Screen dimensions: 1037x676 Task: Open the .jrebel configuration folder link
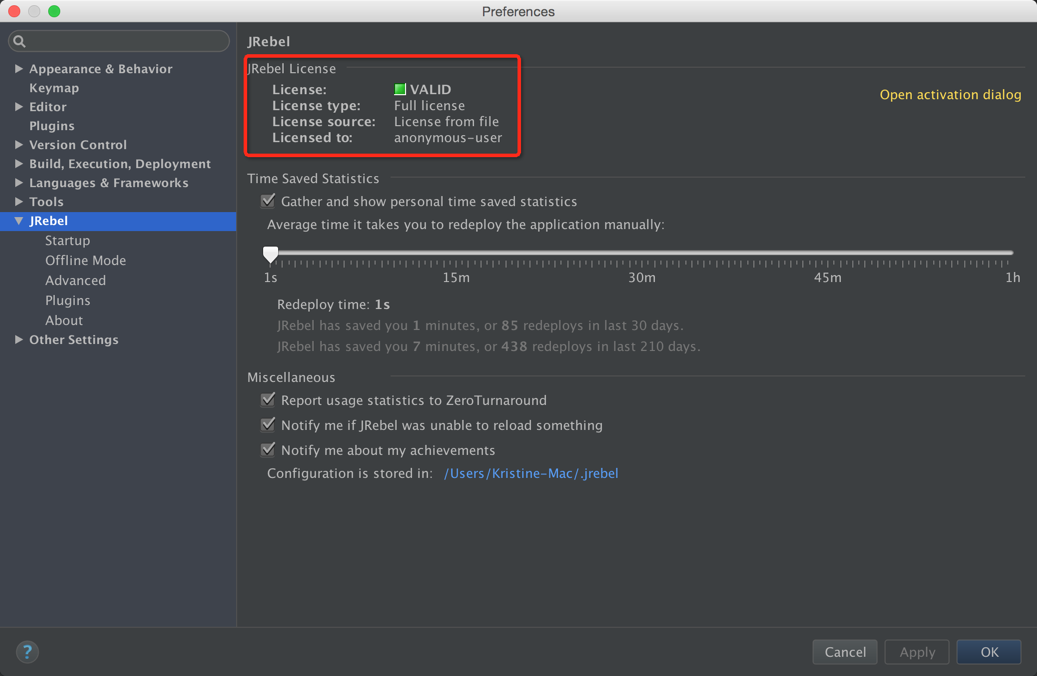tap(531, 474)
